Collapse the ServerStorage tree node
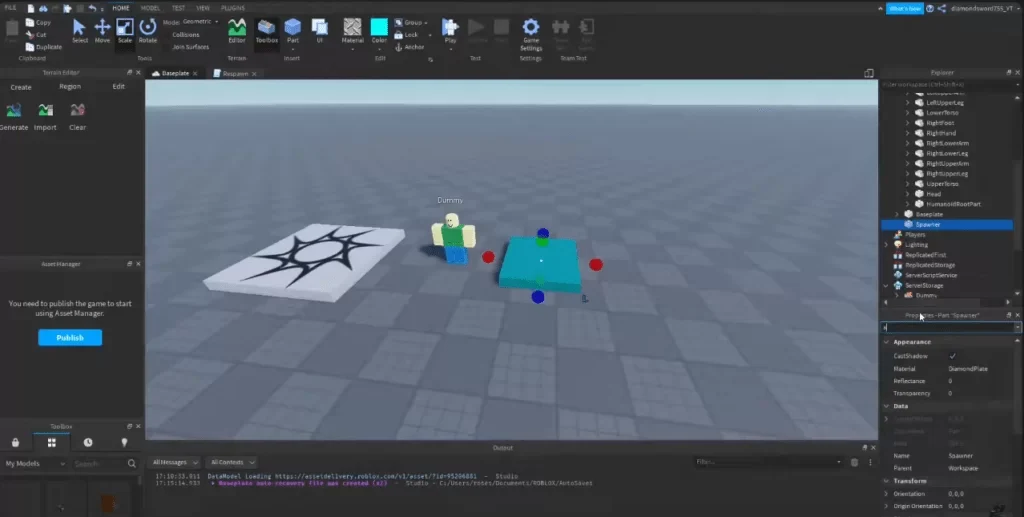Screen dimensions: 1024x517 click(x=886, y=285)
